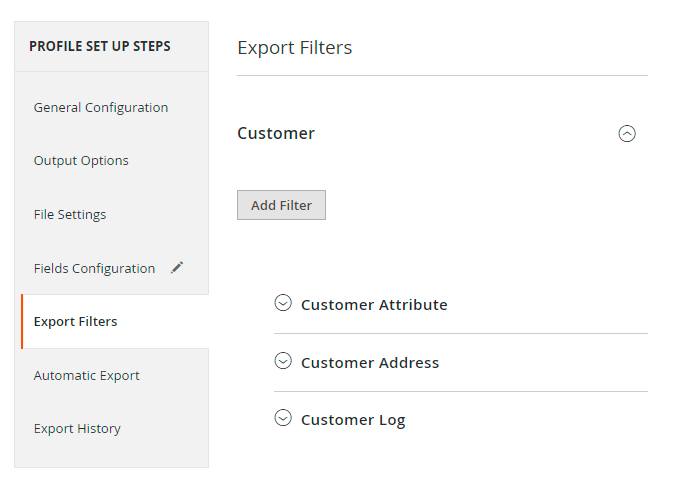Screen dimensions: 685x494
Task: Switch to the Fields Configuration step
Action: click(x=94, y=268)
